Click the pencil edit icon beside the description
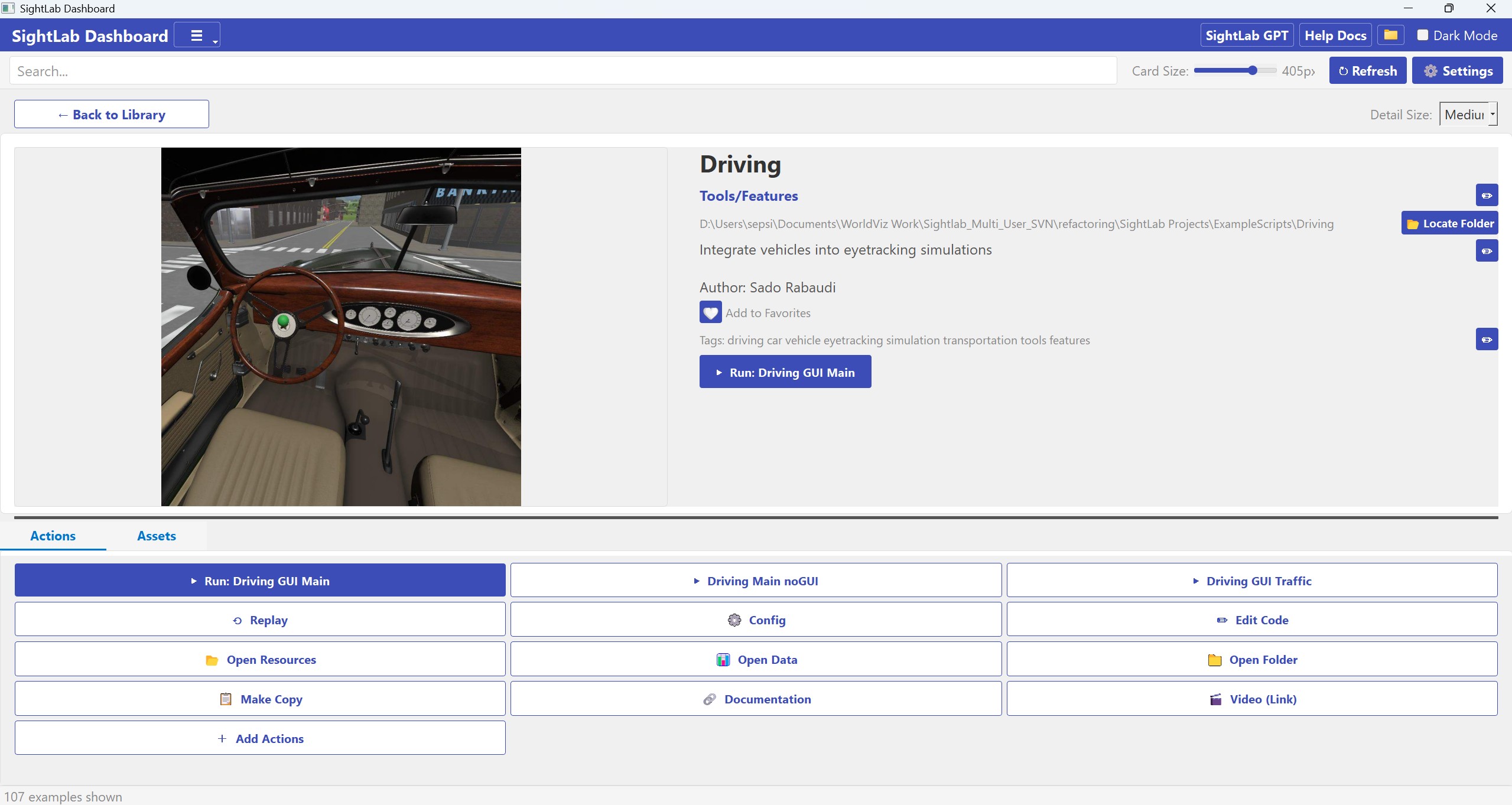This screenshot has height=805, width=1512. coord(1486,251)
